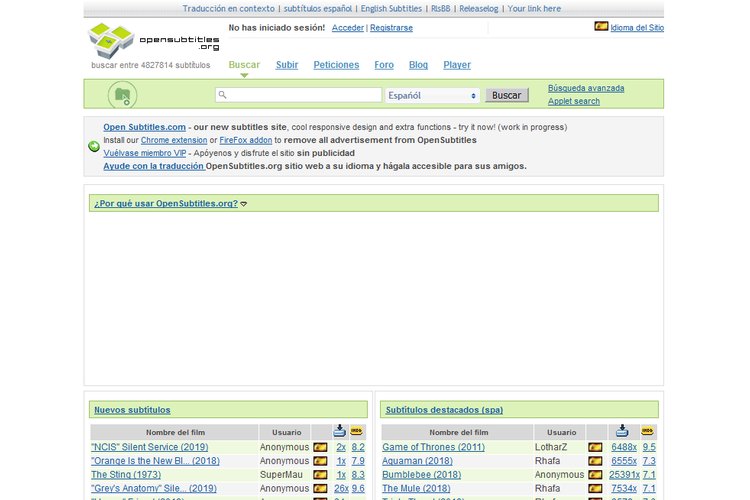The width and height of the screenshot is (750, 500).
Task: Click the Registrarse link
Action: (x=391, y=28)
